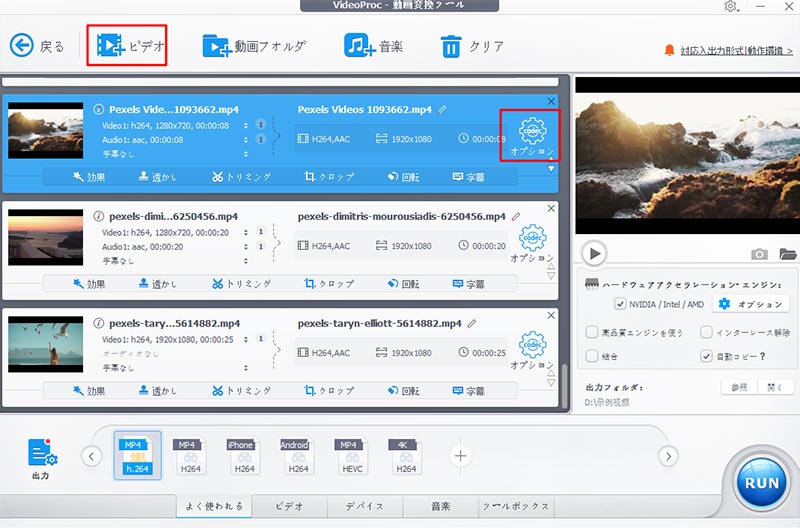This screenshot has width=800, height=528.
Task: Open the folder icon under the preview
Action: coord(787,254)
